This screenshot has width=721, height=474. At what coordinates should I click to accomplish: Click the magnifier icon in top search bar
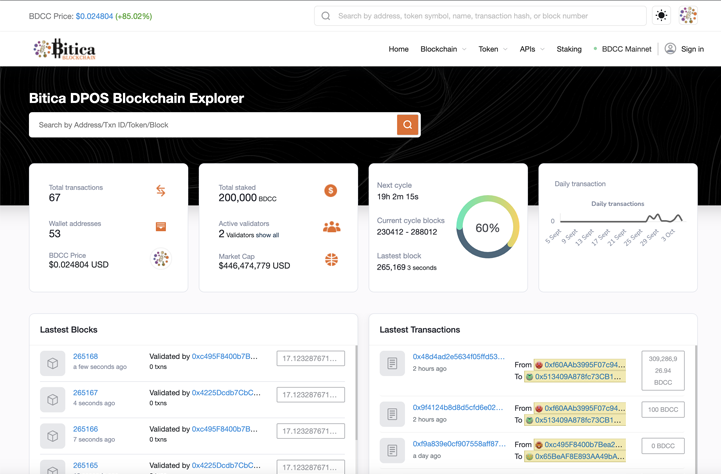(326, 16)
